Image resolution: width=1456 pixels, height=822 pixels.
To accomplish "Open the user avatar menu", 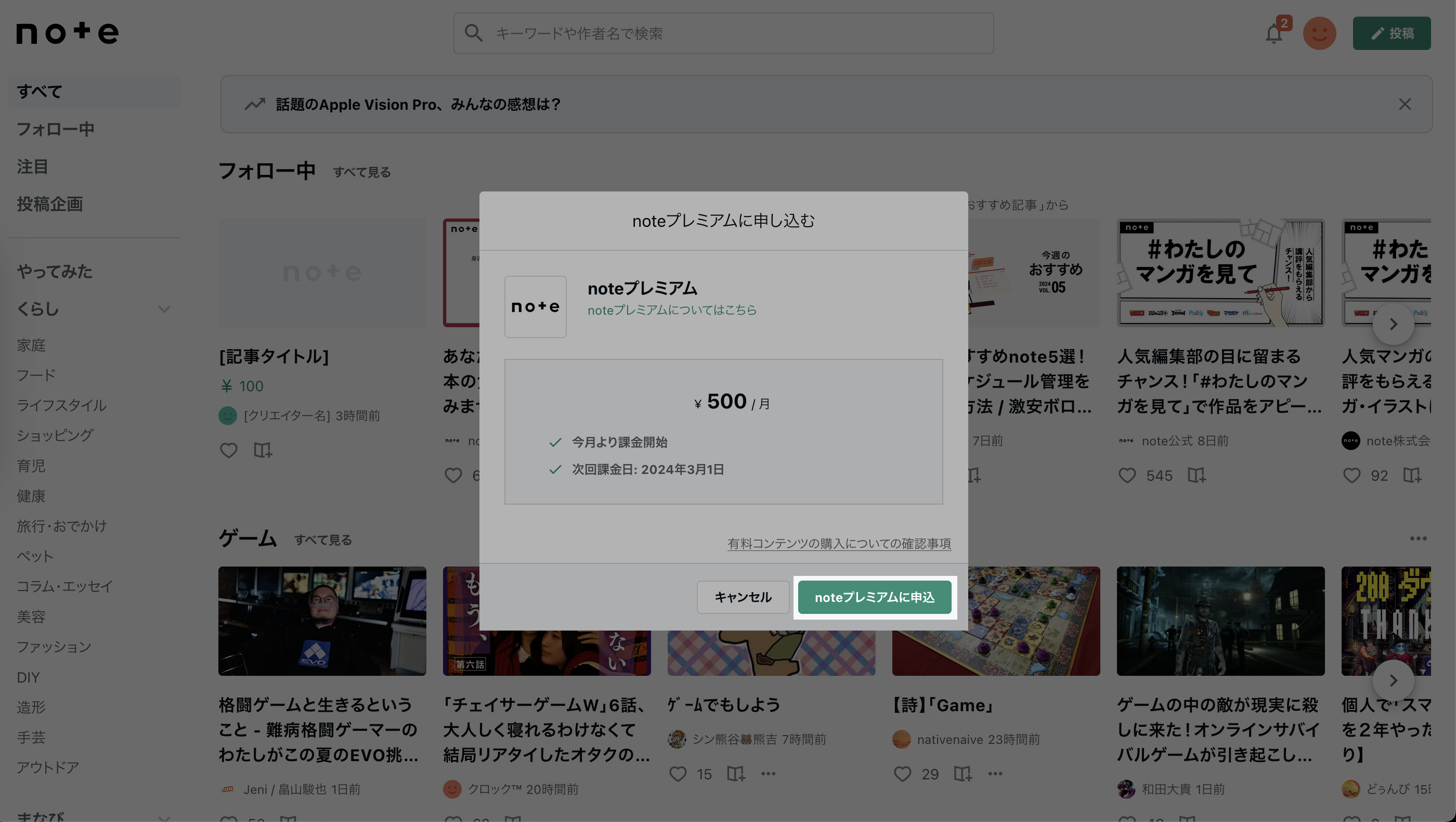I will coord(1319,33).
